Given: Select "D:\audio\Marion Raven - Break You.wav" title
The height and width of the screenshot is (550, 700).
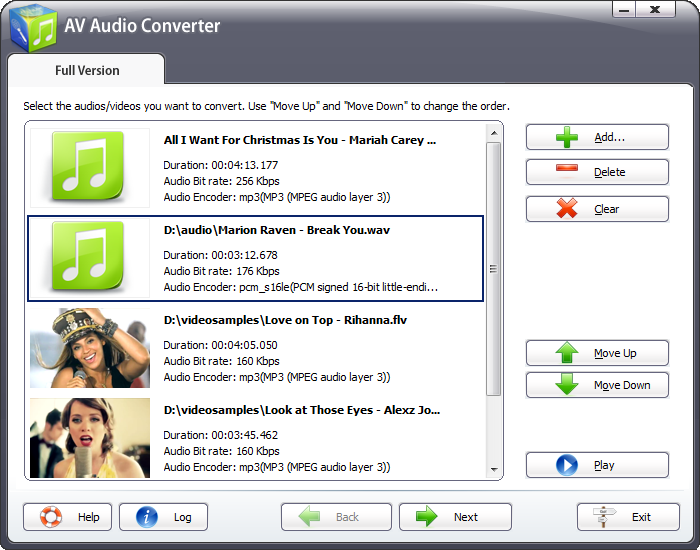Looking at the screenshot, I should (x=276, y=230).
